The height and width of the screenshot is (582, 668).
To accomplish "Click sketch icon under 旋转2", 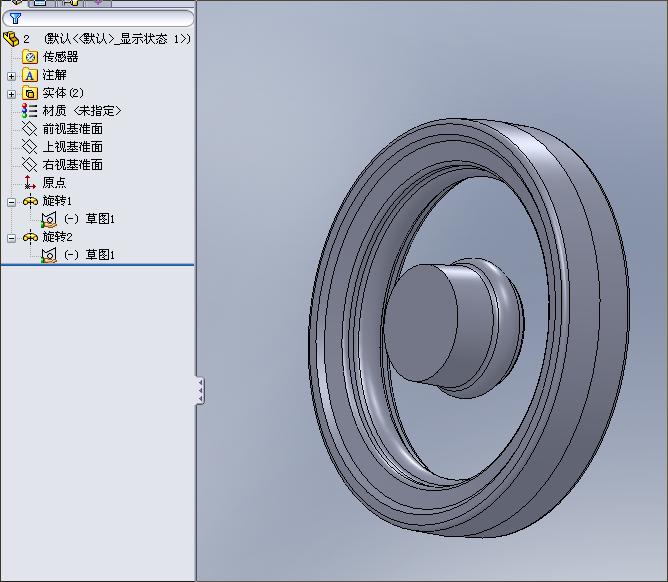I will tap(49, 255).
